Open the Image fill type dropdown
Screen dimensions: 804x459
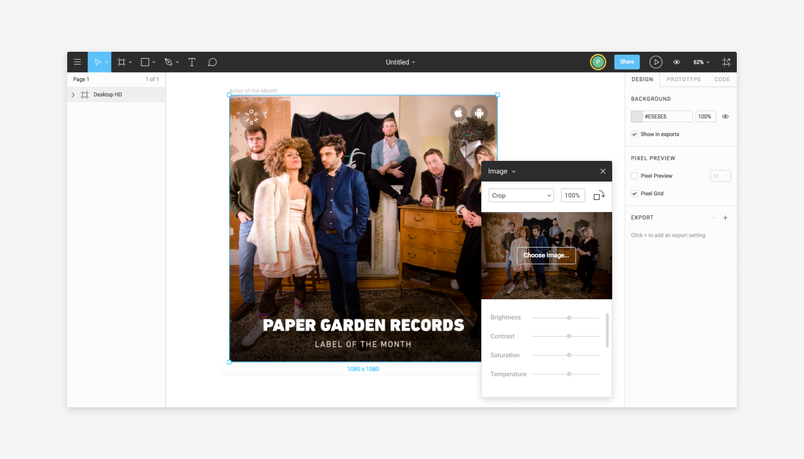[x=501, y=171]
